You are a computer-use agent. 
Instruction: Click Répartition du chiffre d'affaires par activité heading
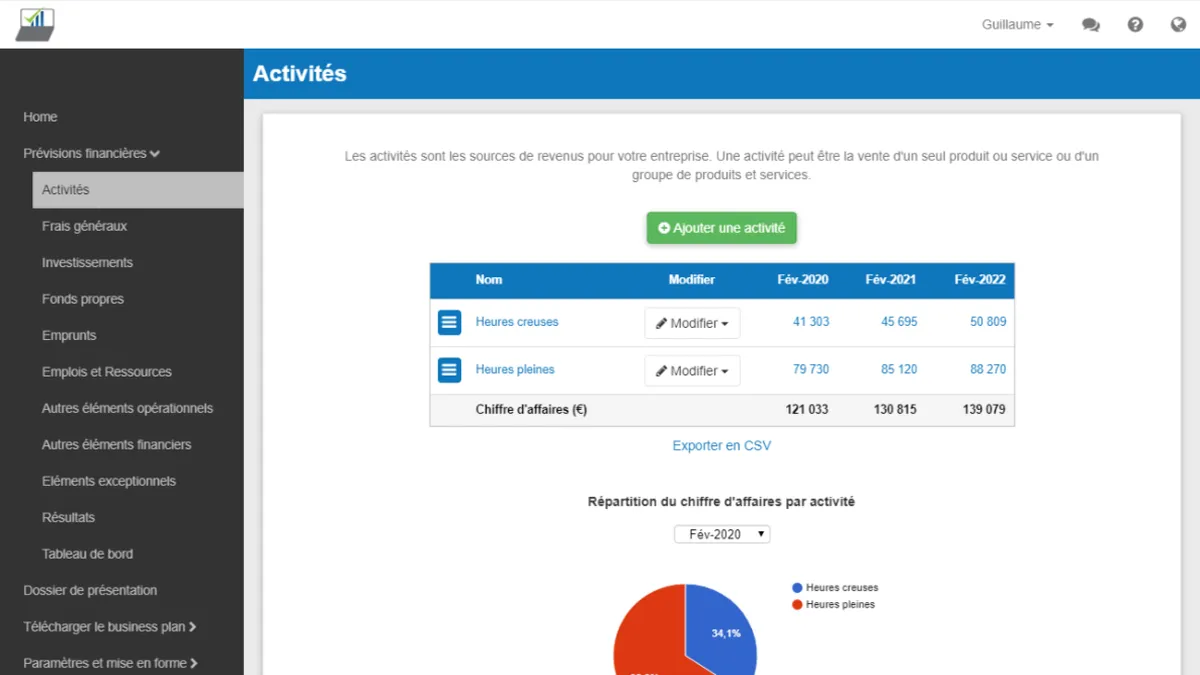[x=721, y=502]
